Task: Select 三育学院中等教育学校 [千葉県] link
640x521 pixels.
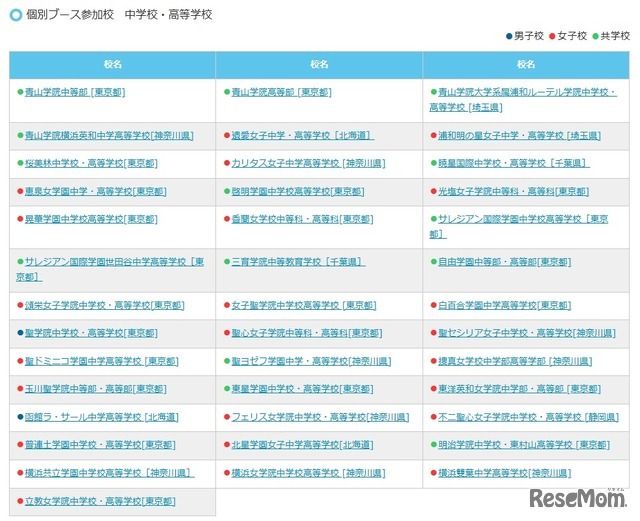Action: [x=297, y=262]
